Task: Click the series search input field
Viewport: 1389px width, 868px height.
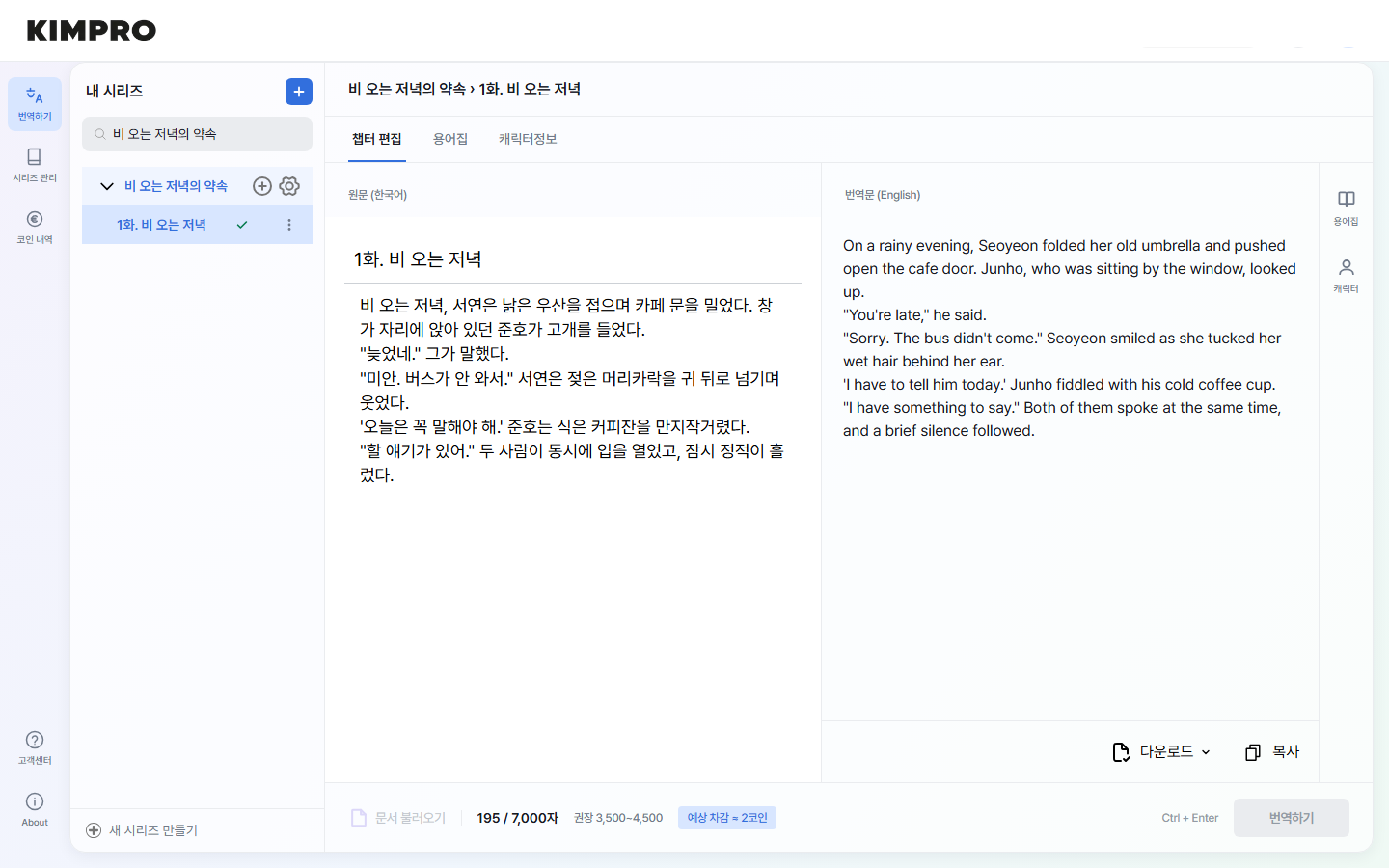Action: pos(197,134)
